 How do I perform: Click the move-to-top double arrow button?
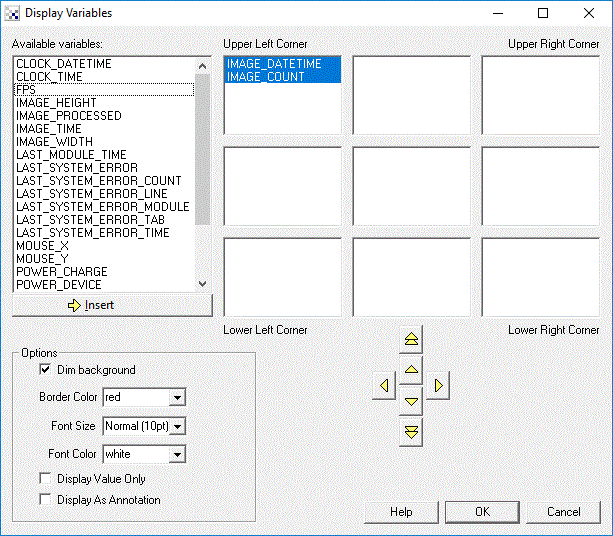tap(411, 340)
